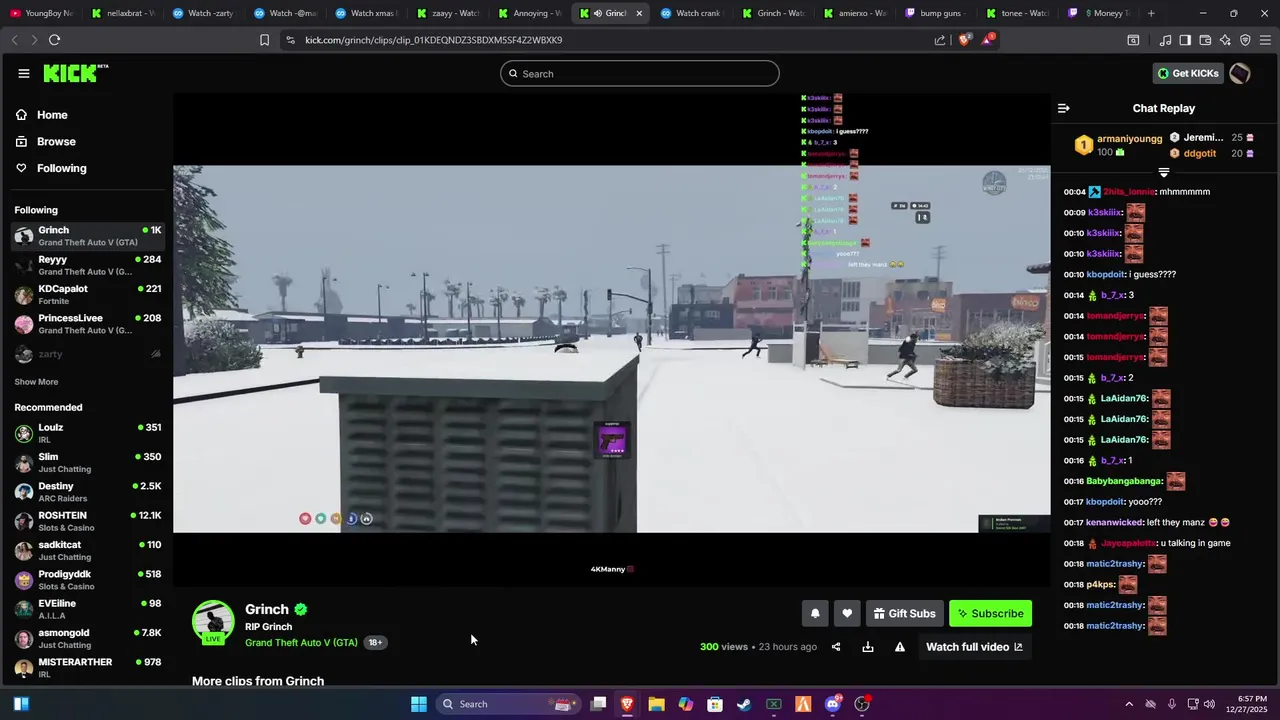Click the address bar URL
The image size is (1280, 720).
pos(434,40)
